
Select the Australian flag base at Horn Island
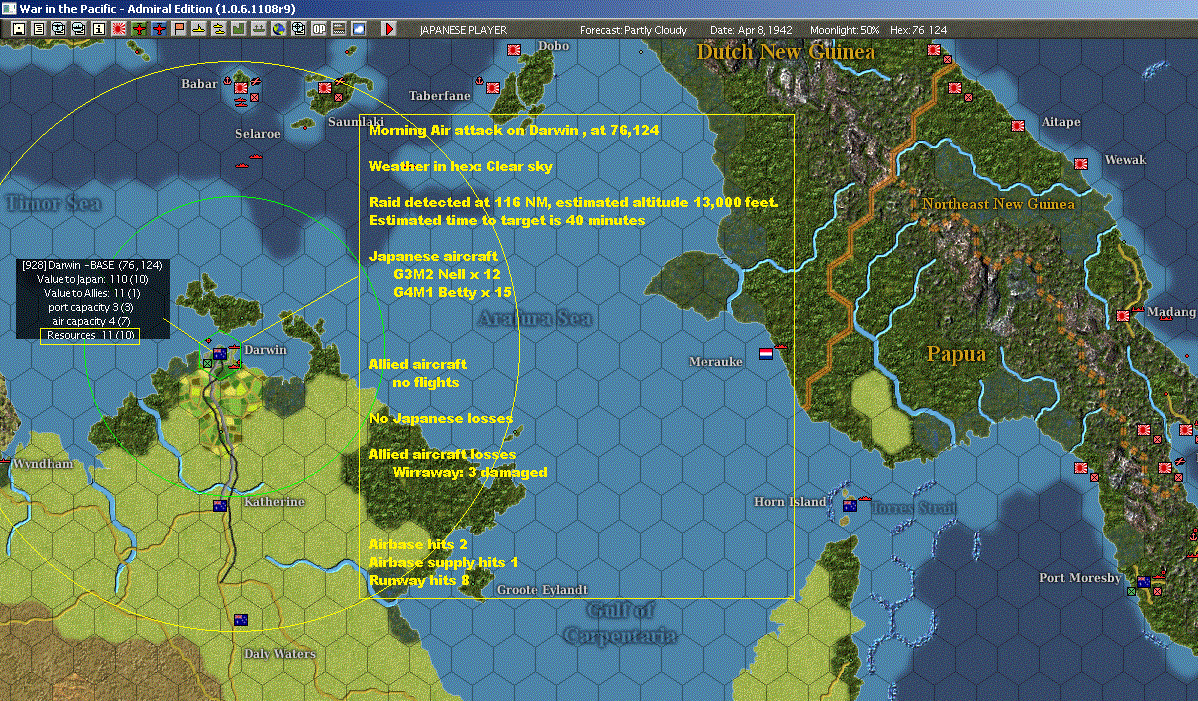coord(850,506)
